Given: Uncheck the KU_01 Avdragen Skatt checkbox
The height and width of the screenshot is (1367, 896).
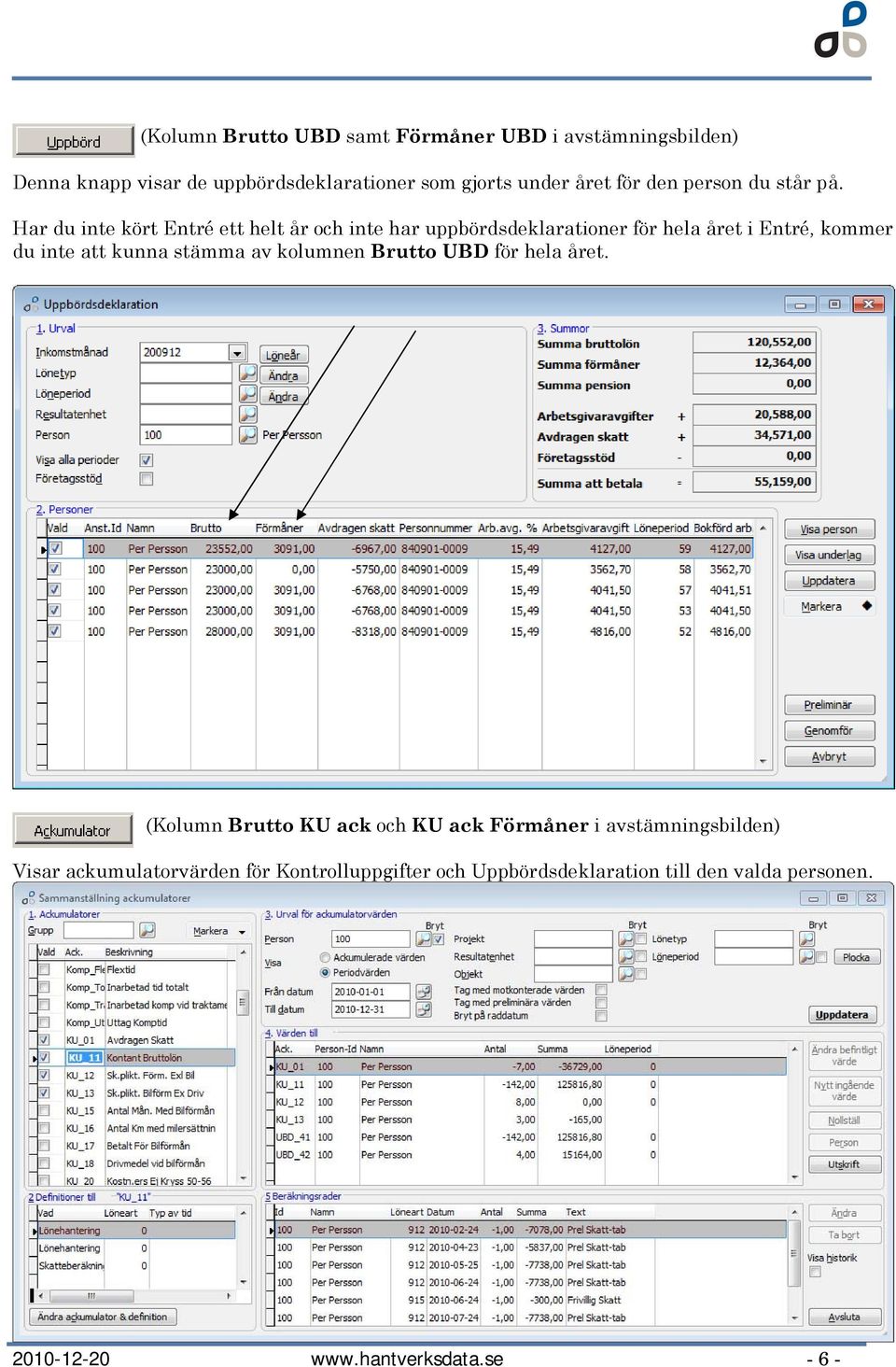Looking at the screenshot, I should point(44,1039).
